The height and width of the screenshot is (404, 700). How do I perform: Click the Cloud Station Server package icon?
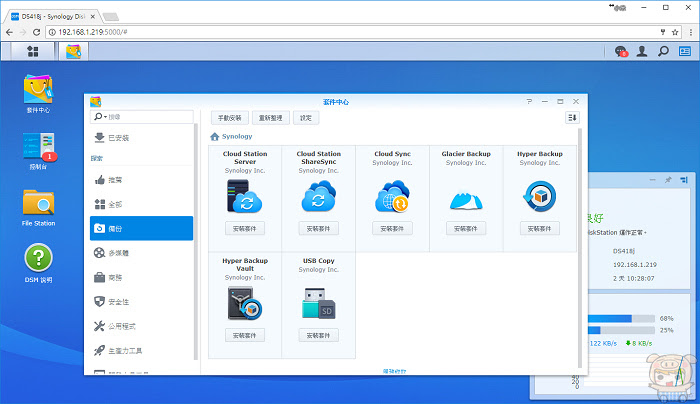tap(245, 196)
